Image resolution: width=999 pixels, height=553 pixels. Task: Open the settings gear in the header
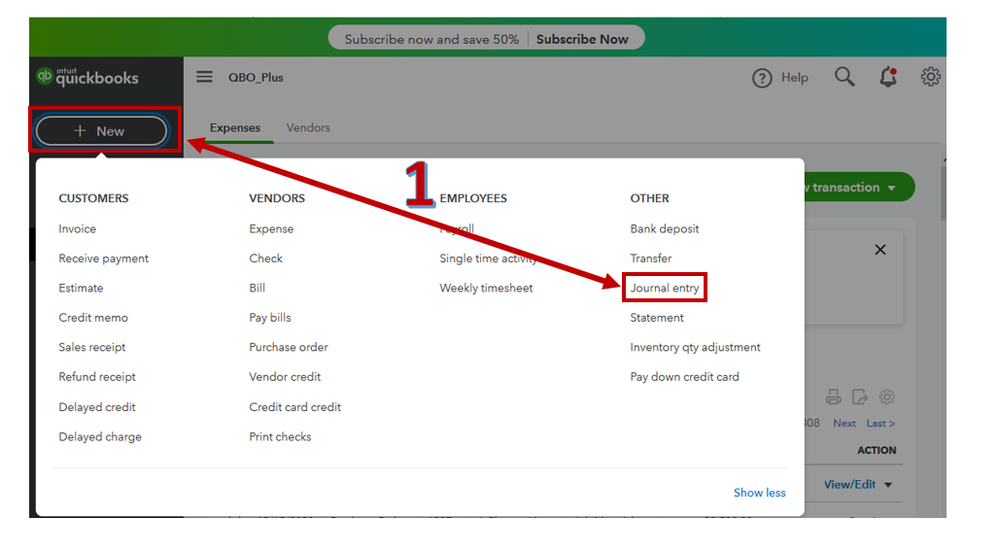point(930,77)
